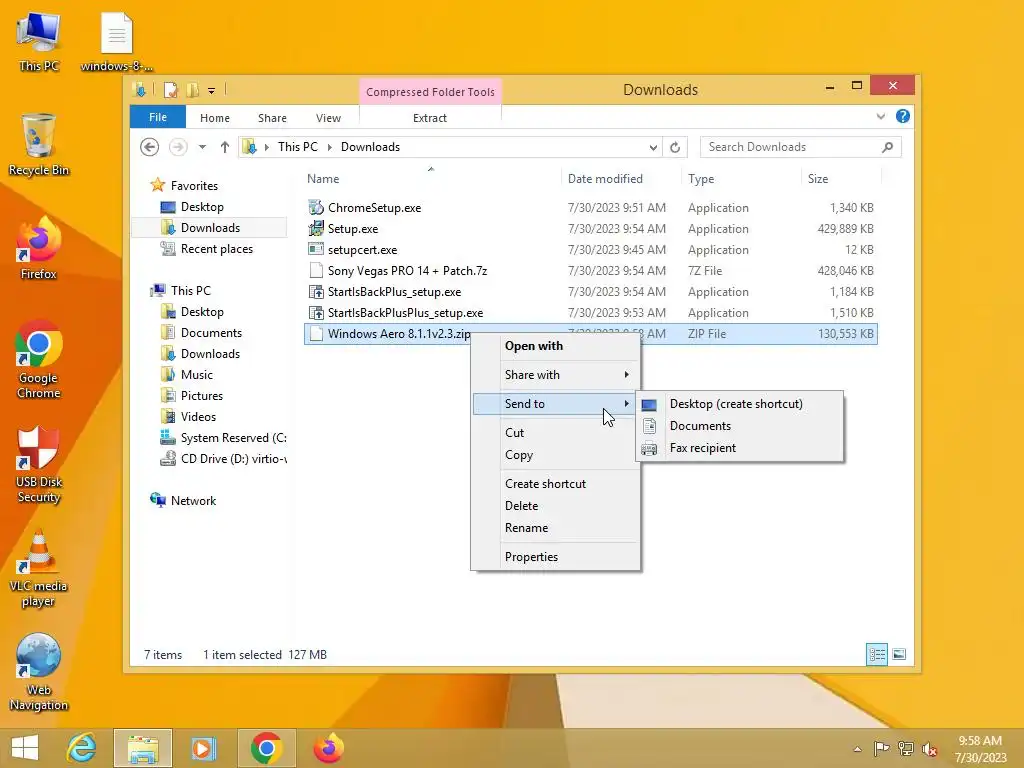Click the Properties icon in Quick Access toolbar
1024x768 pixels.
(170, 89)
